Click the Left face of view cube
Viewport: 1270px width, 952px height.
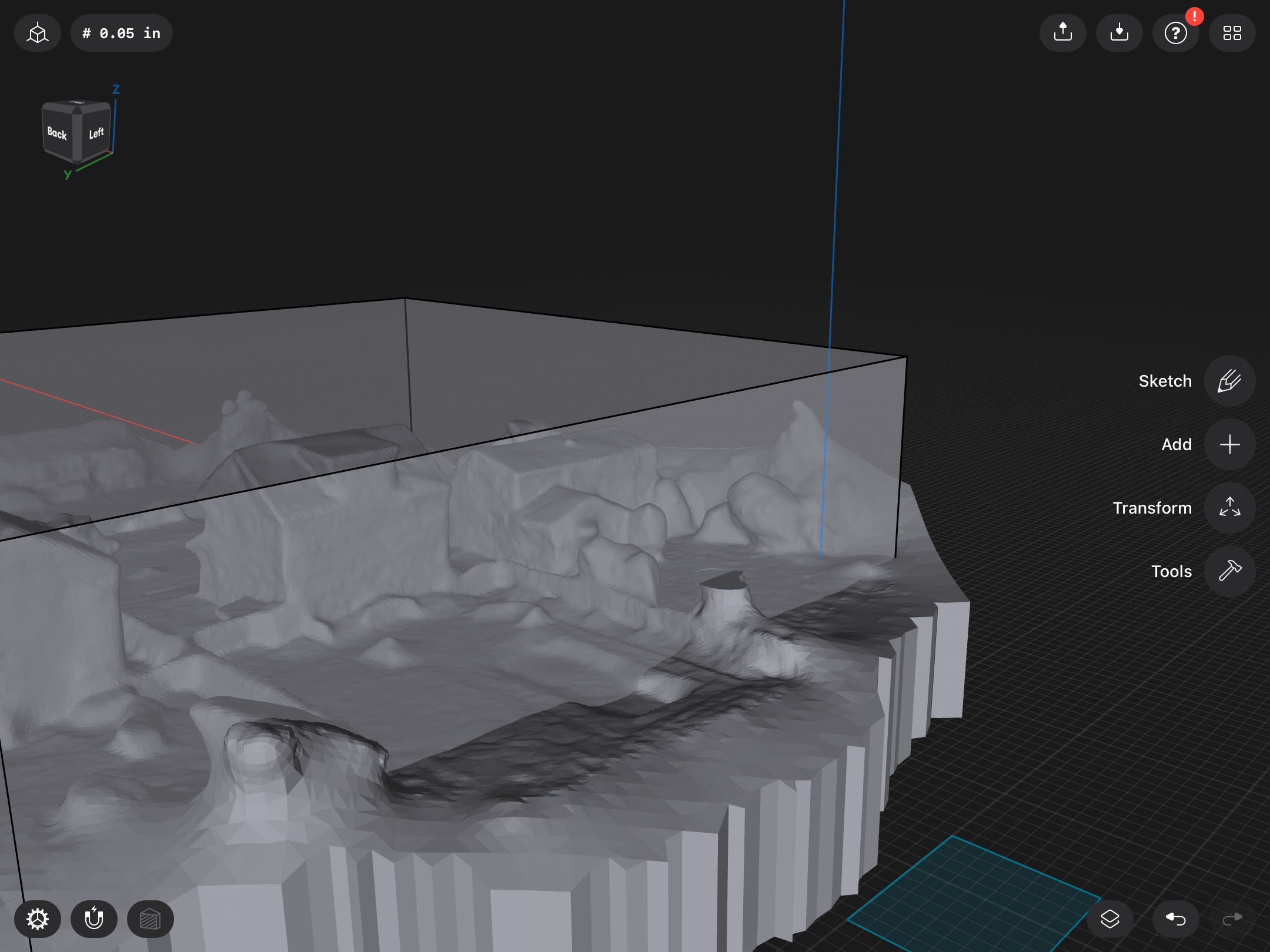(96, 133)
